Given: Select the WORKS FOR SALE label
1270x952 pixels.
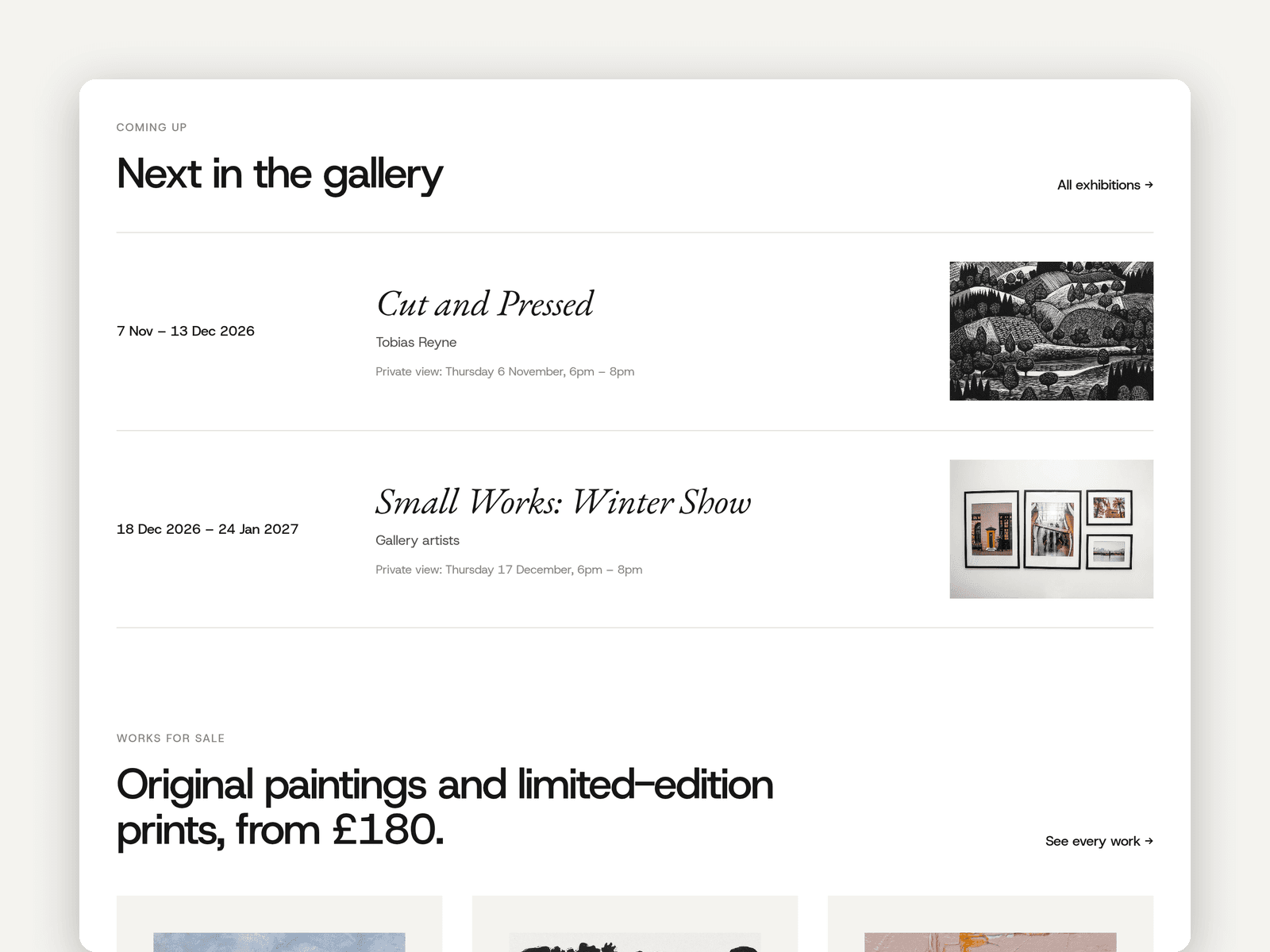Looking at the screenshot, I should click(x=171, y=738).
